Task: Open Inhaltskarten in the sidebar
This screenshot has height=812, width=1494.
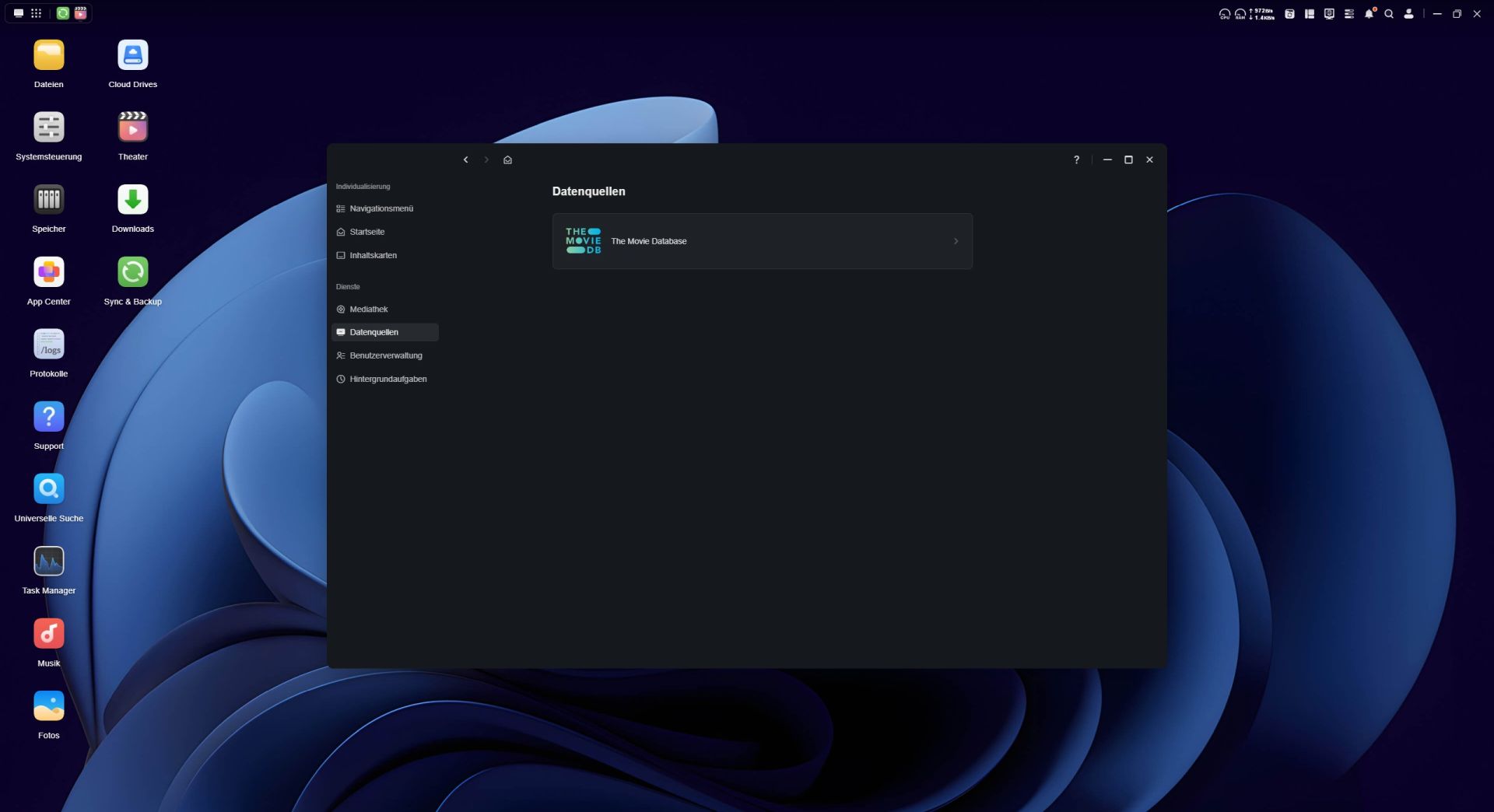Action: pos(373,255)
